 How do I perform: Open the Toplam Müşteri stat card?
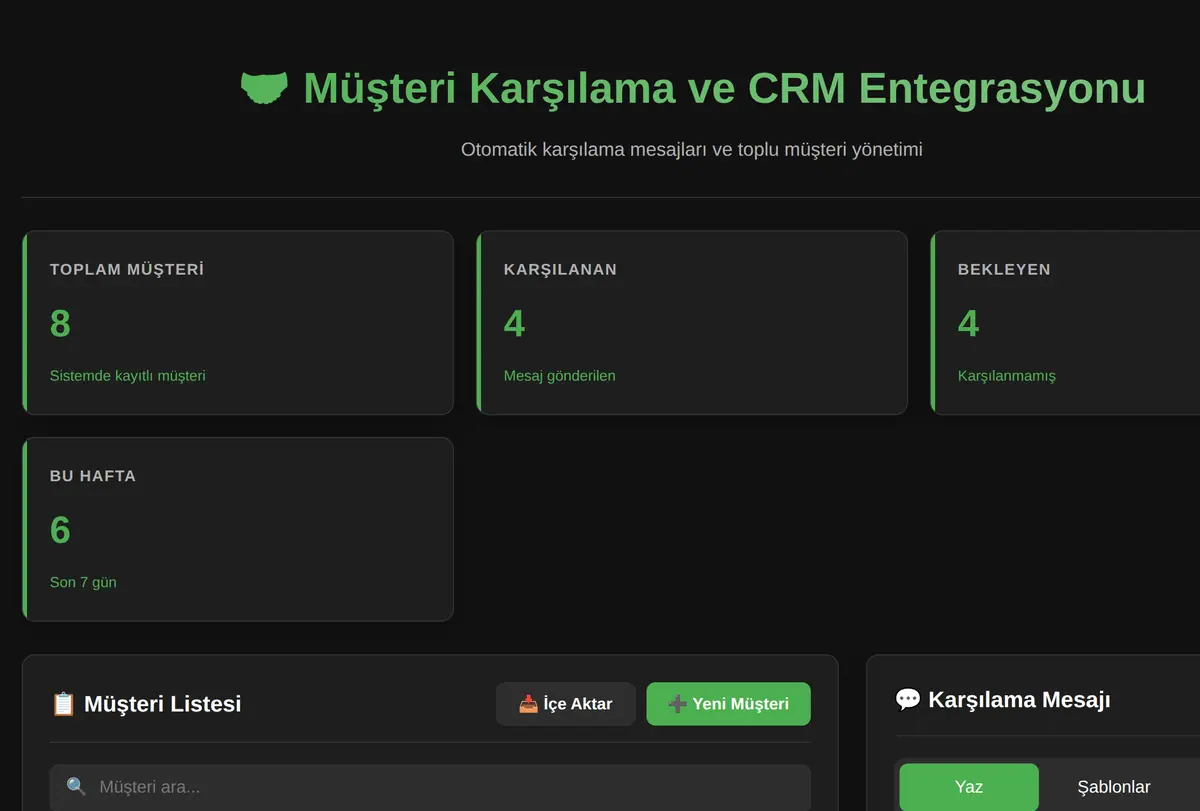(238, 323)
